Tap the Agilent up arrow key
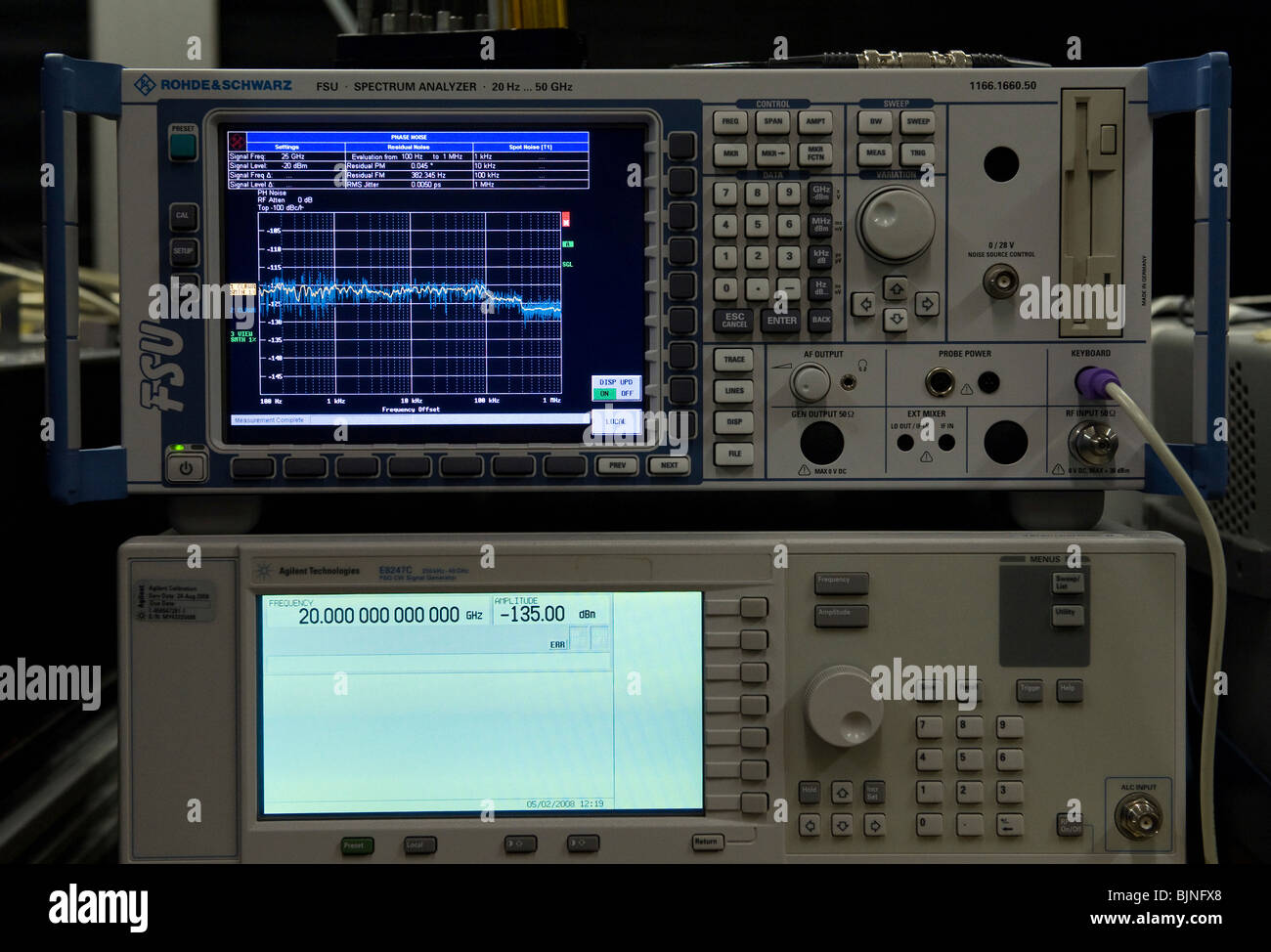Image resolution: width=1271 pixels, height=952 pixels. click(x=842, y=792)
